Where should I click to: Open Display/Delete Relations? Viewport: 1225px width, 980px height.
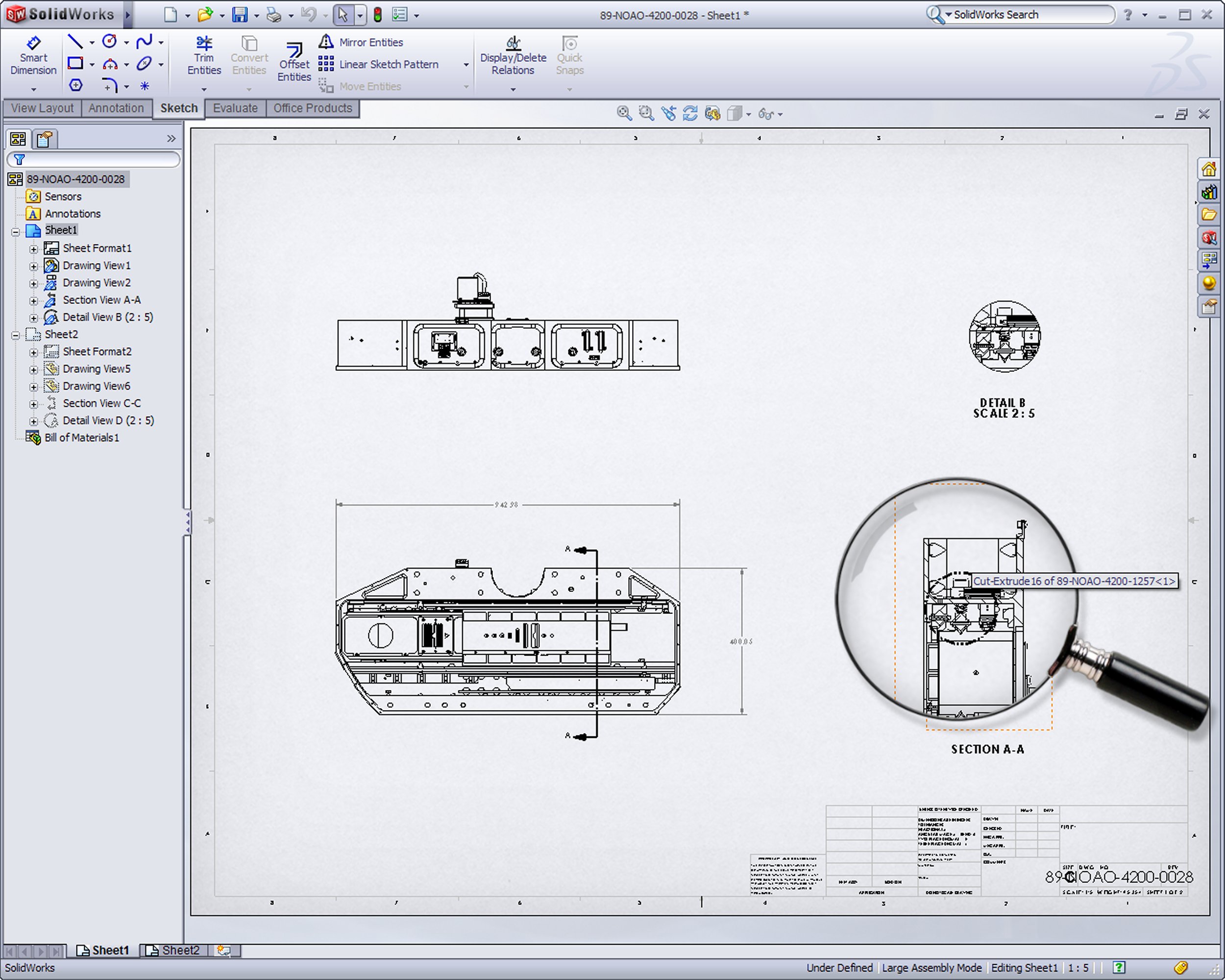513,56
